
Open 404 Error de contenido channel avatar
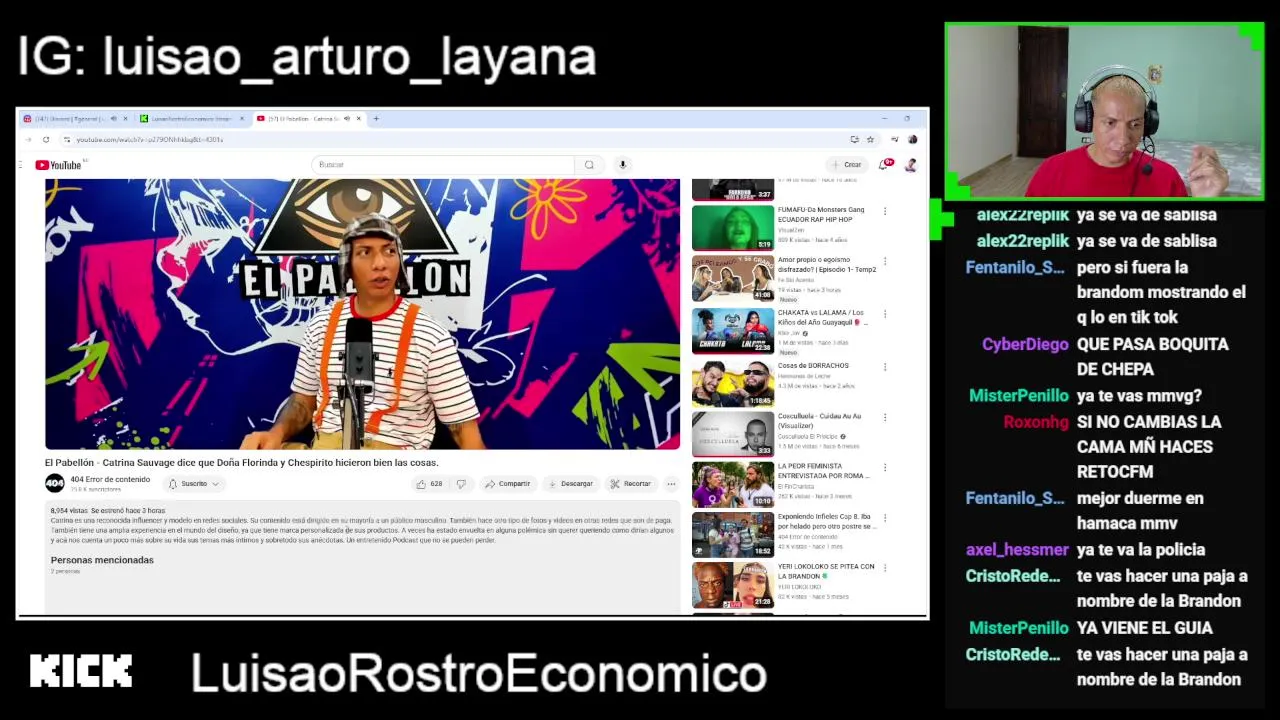pos(55,484)
